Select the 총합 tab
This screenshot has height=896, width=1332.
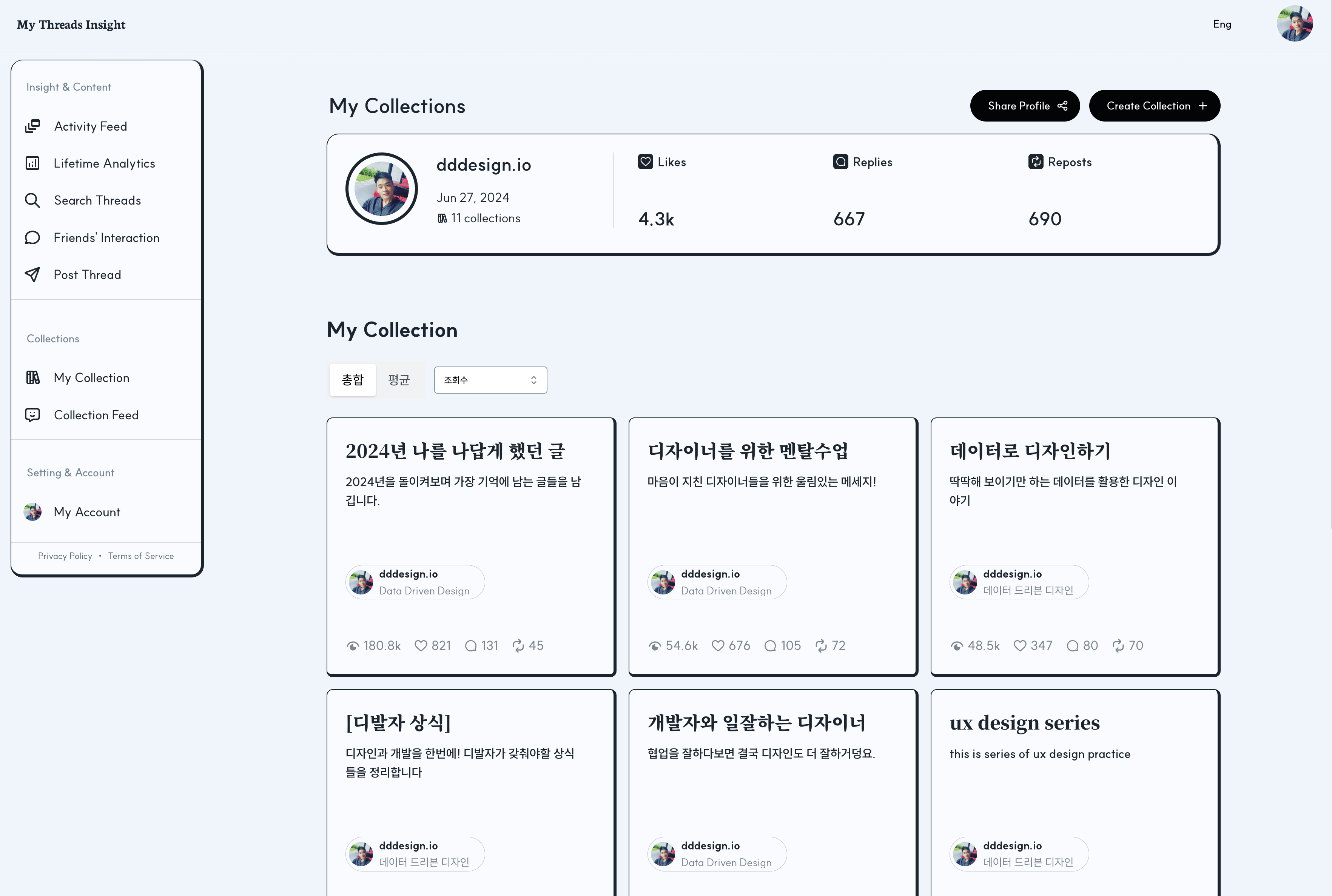[x=352, y=379]
